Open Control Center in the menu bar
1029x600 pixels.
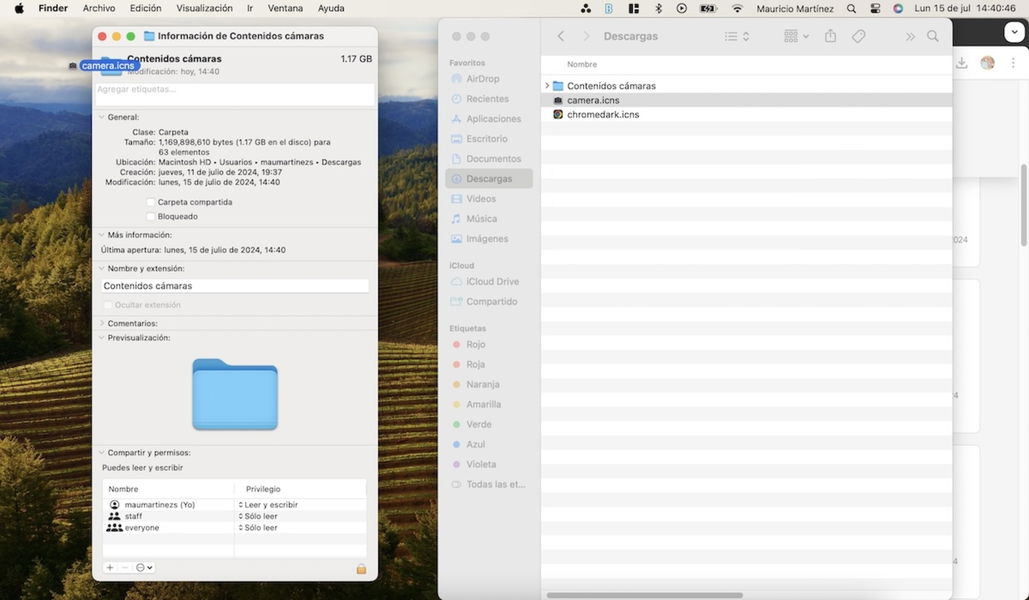coord(875,8)
